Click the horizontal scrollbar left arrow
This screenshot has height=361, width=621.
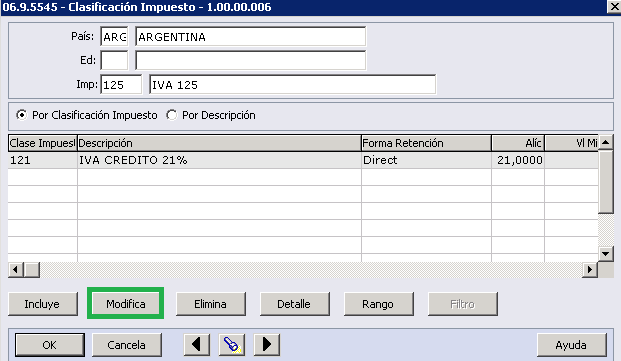[16, 270]
